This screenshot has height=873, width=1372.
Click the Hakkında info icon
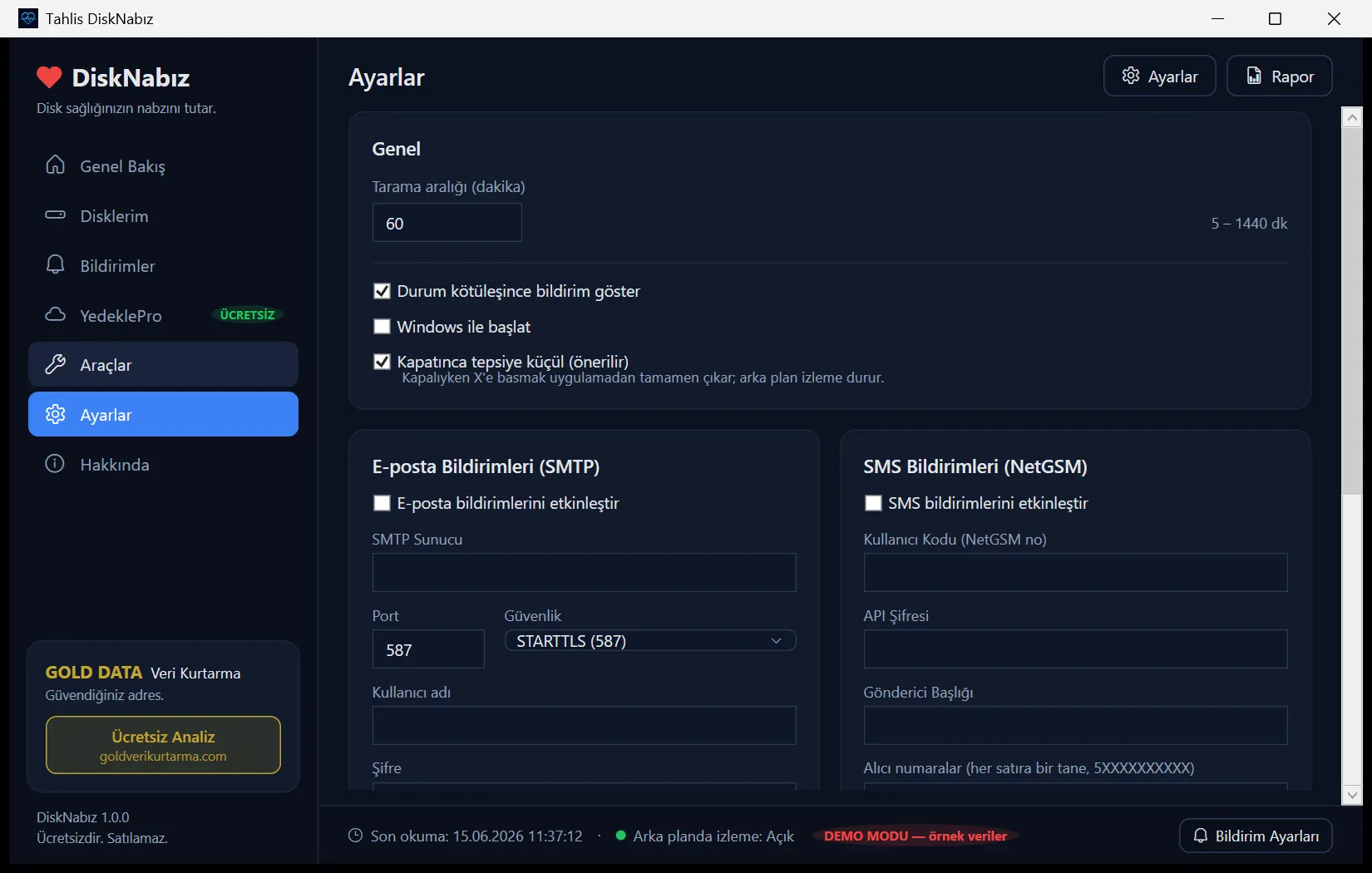pyautogui.click(x=55, y=464)
